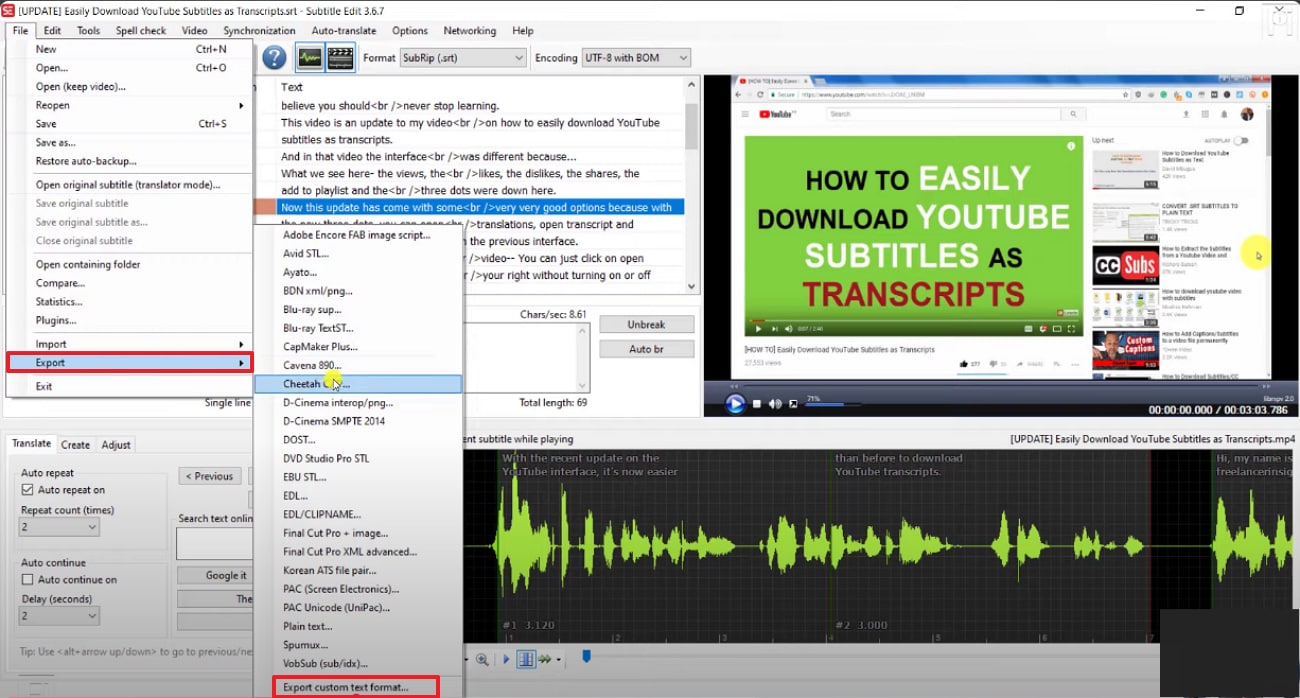Screen dimensions: 1300x698
Task: Open the Delay seconds dropdown
Action: [60, 616]
